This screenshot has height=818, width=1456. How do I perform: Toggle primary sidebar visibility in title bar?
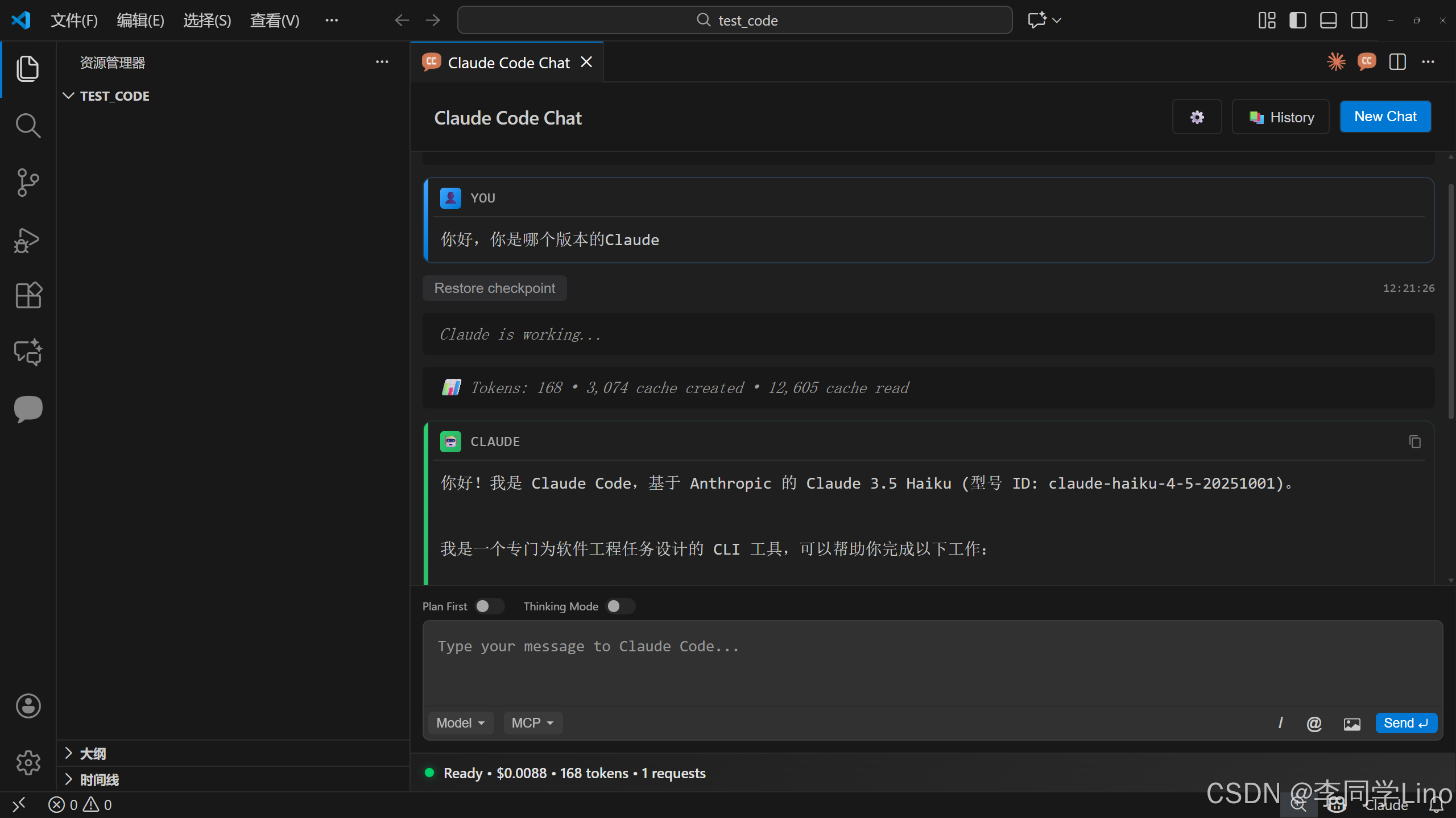click(1297, 20)
